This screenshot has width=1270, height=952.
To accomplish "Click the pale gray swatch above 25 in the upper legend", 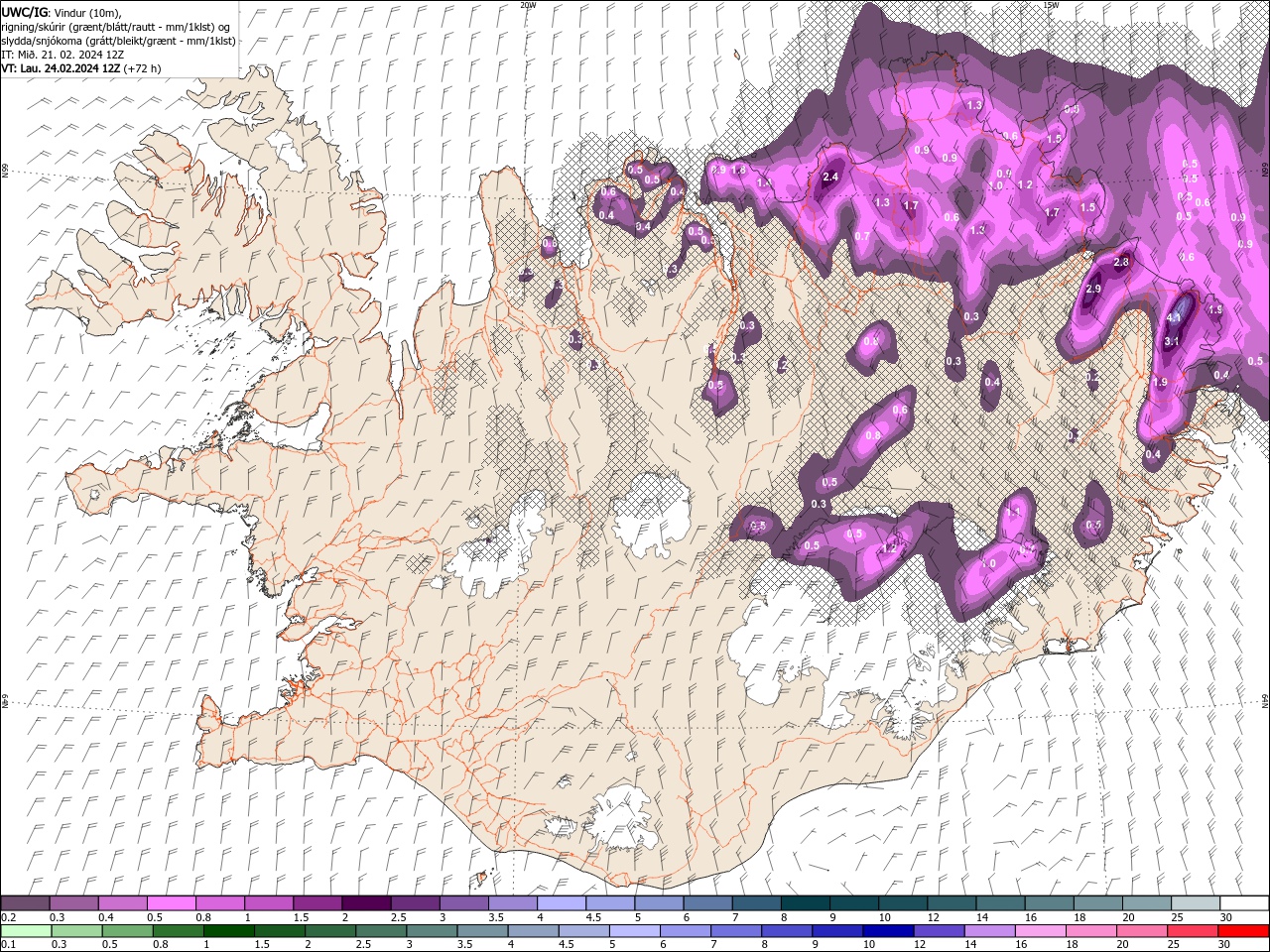I will [1196, 902].
